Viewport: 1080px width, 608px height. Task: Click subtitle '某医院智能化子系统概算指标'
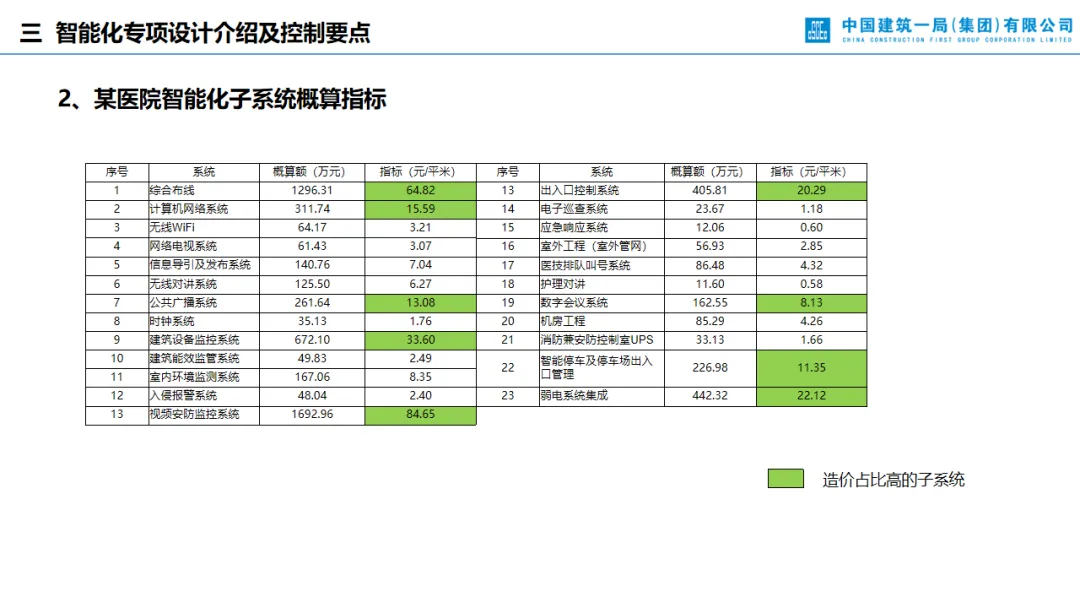click(x=240, y=99)
